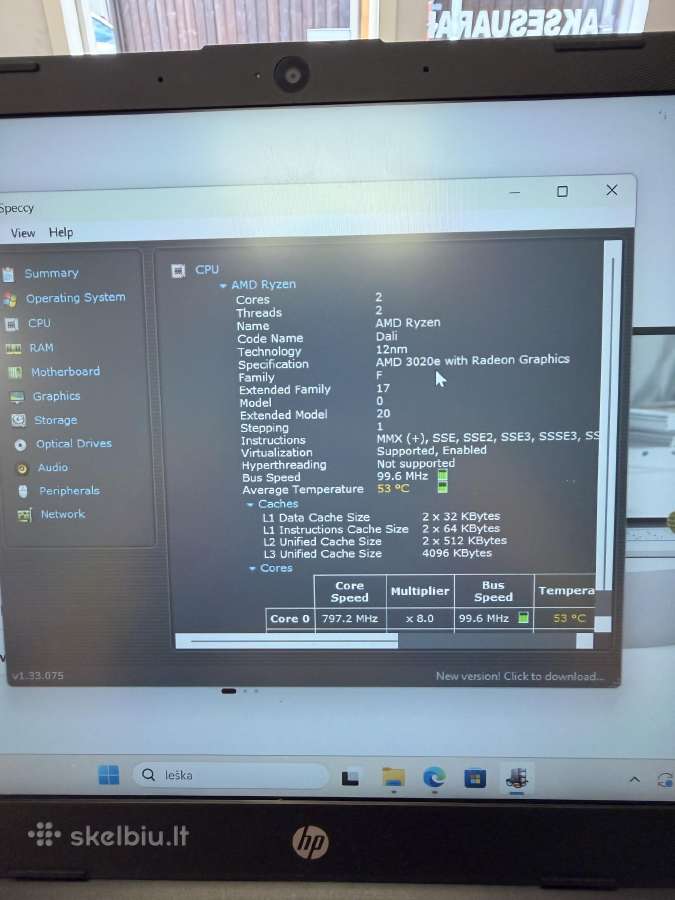The image size is (675, 900).
Task: Click the x 8.0 multiplier cell
Action: [420, 619]
